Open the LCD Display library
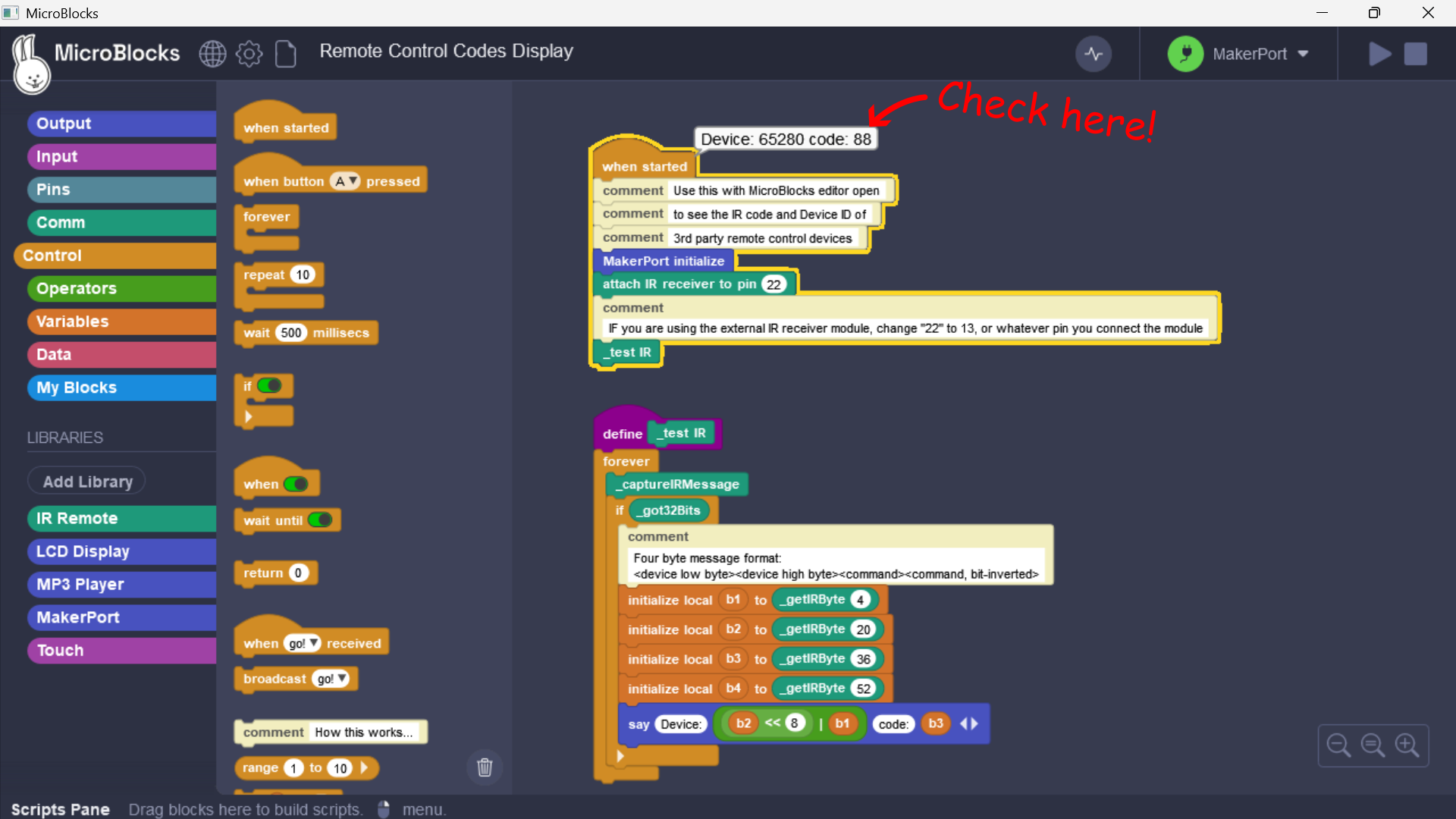This screenshot has height=819, width=1456. click(x=121, y=551)
